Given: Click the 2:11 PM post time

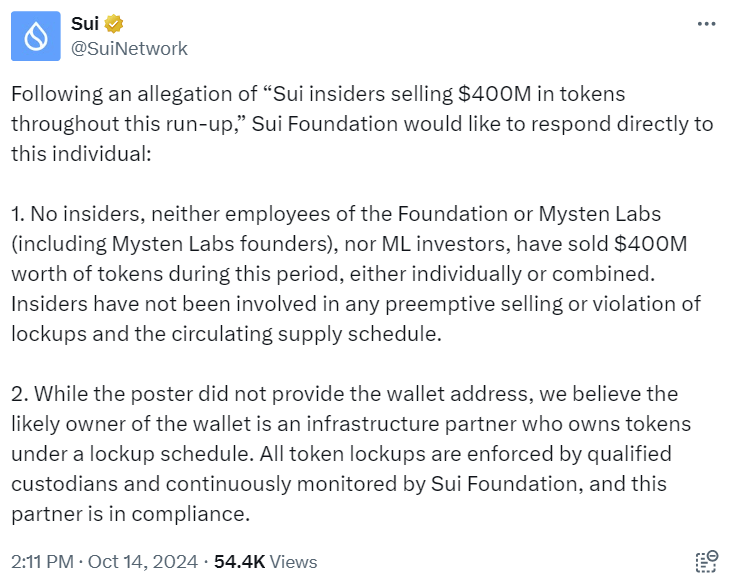Looking at the screenshot, I should click(x=41, y=562).
